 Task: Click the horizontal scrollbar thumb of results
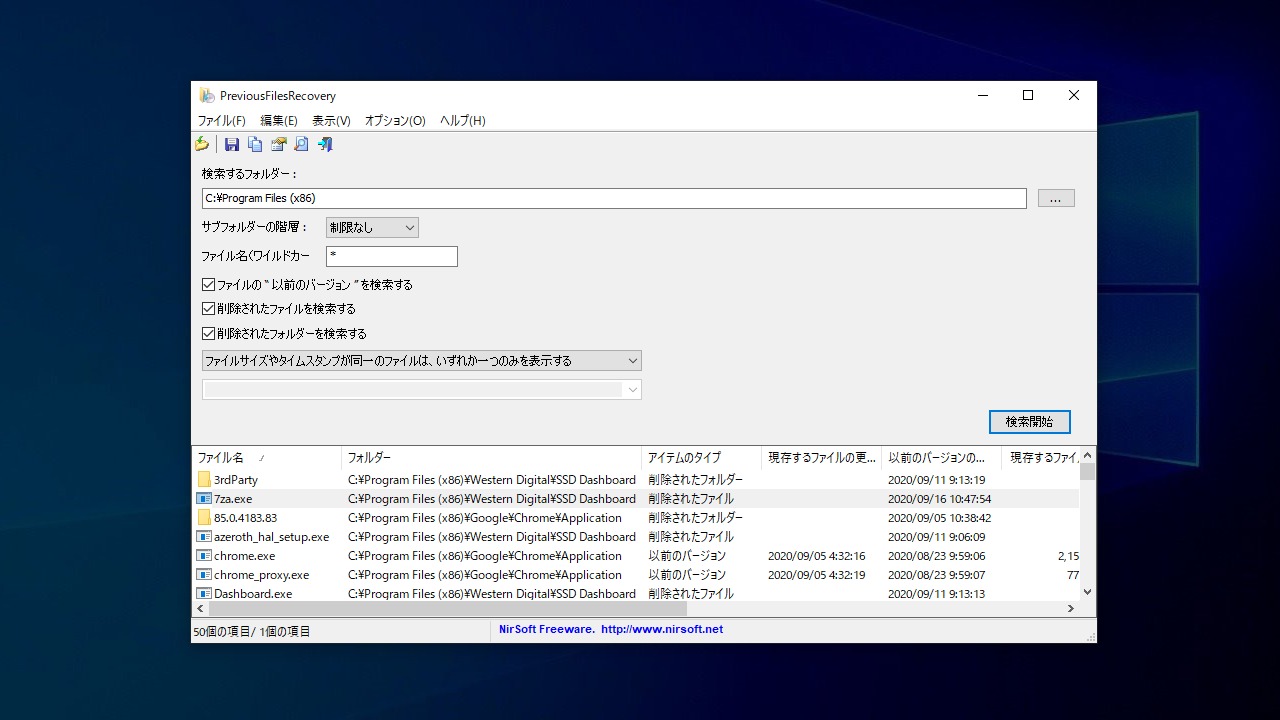point(448,609)
